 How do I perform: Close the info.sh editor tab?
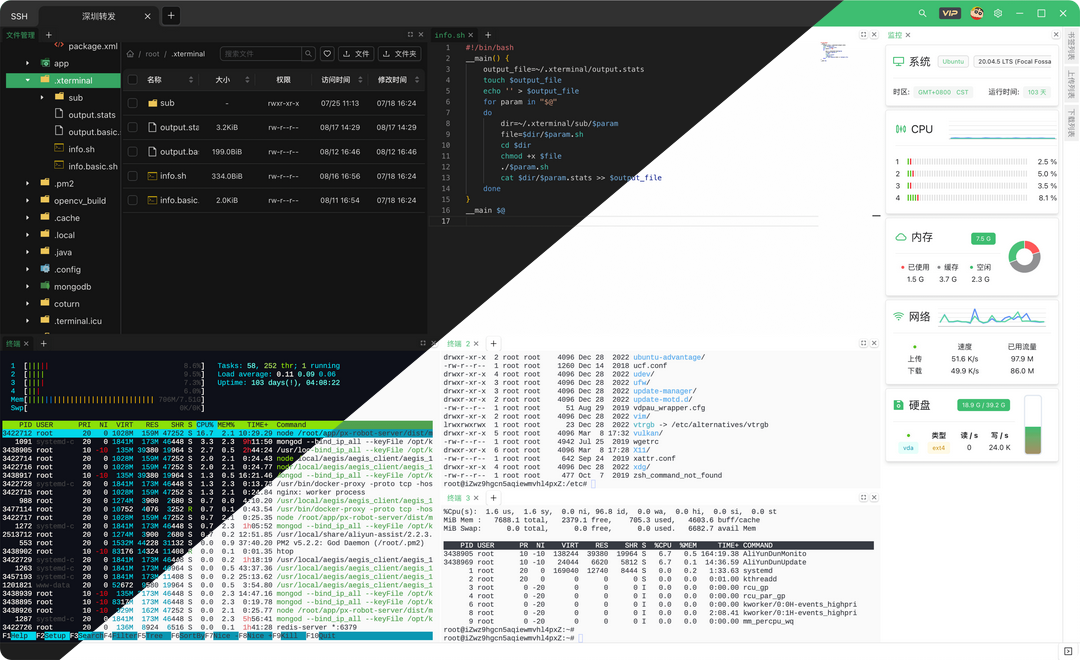pos(470,35)
